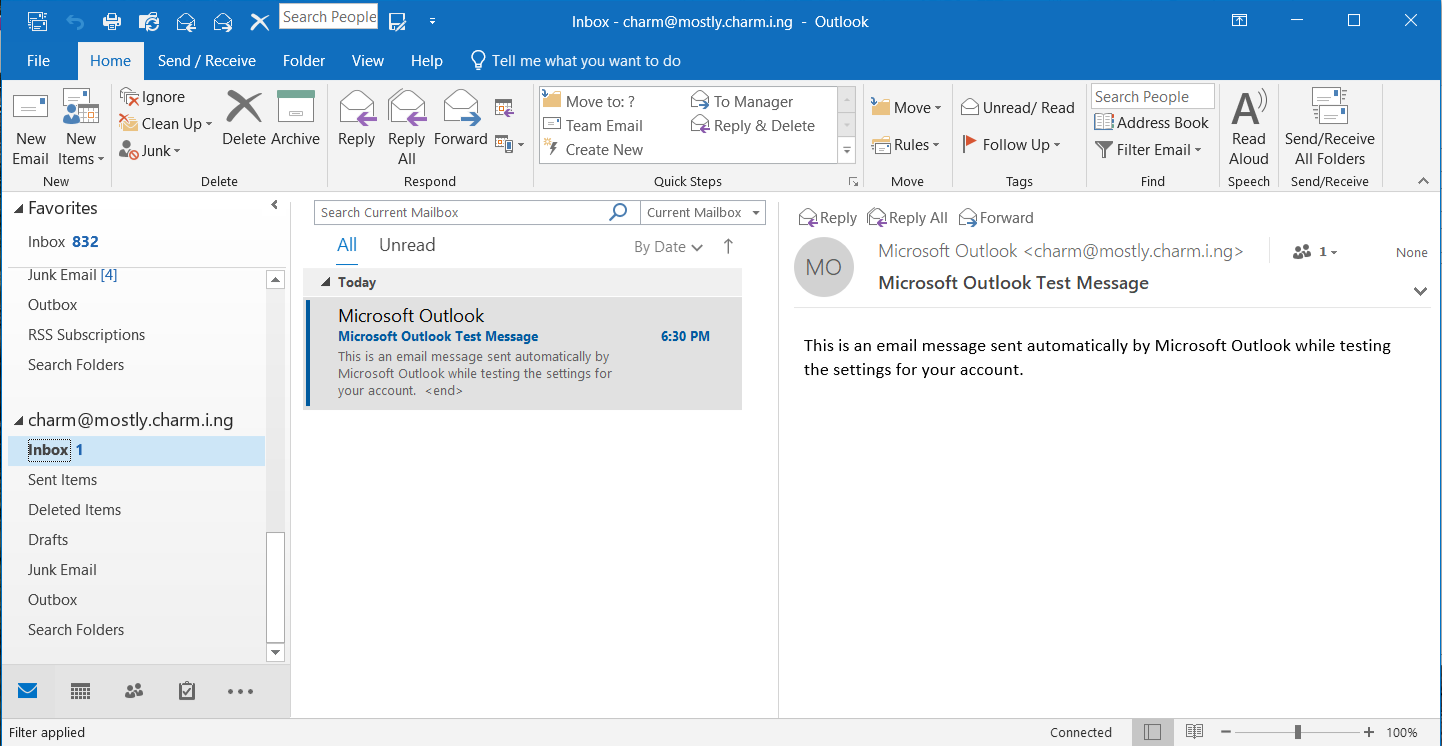The height and width of the screenshot is (746, 1442).
Task: Open the Manage Quick Steps dialog launcher
Action: click(x=853, y=181)
